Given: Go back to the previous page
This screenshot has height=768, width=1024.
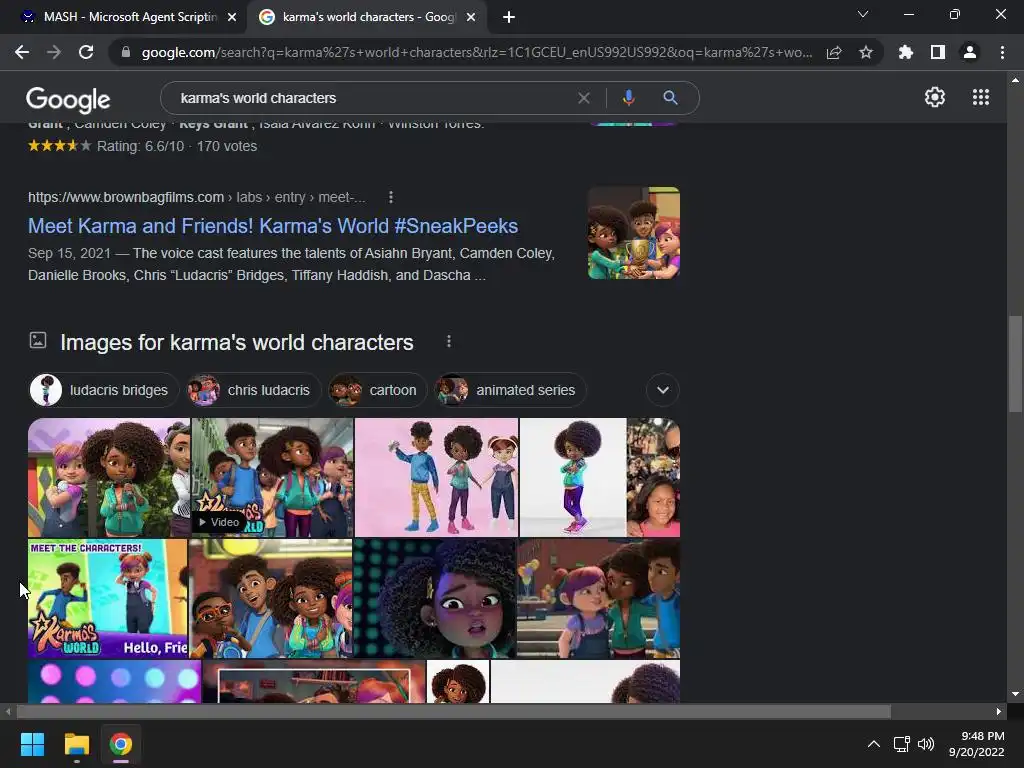Looking at the screenshot, I should point(22,52).
